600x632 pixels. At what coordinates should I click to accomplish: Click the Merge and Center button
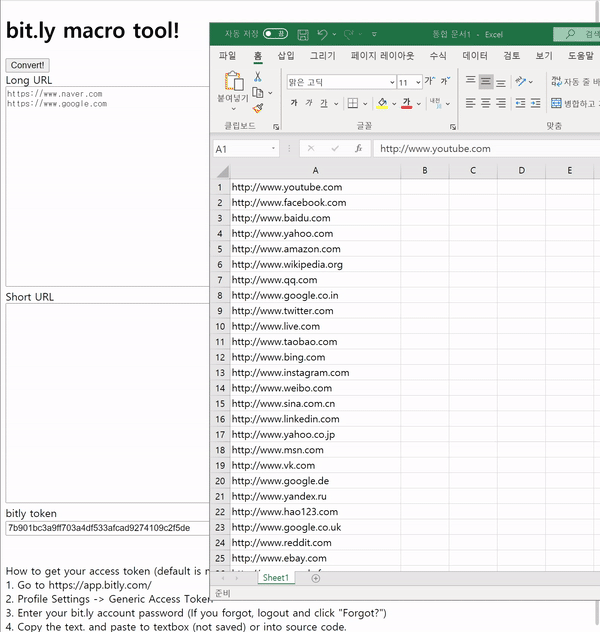pos(575,104)
